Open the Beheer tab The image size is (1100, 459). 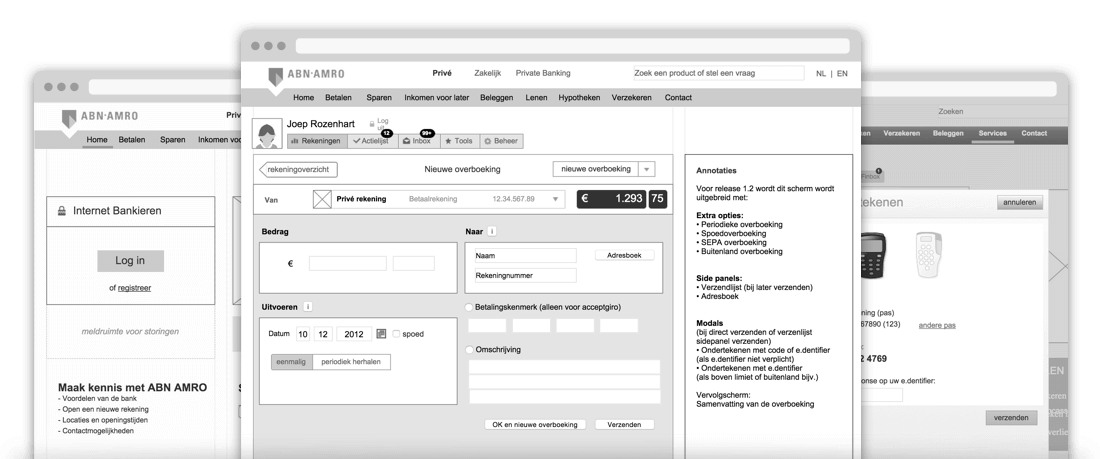pyautogui.click(x=502, y=141)
